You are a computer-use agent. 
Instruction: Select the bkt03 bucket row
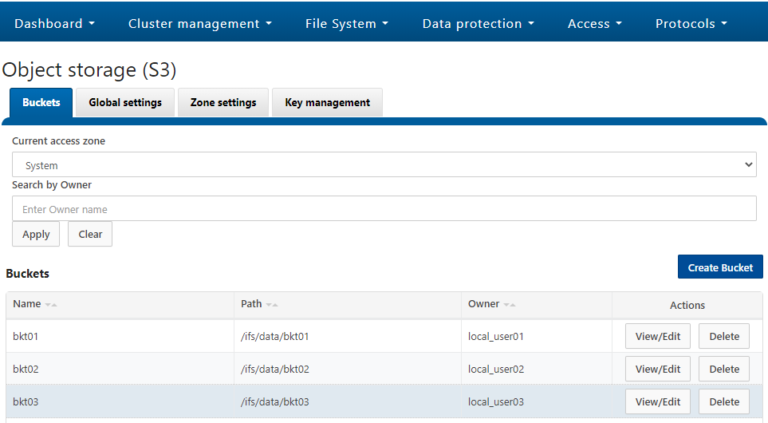[384, 401]
